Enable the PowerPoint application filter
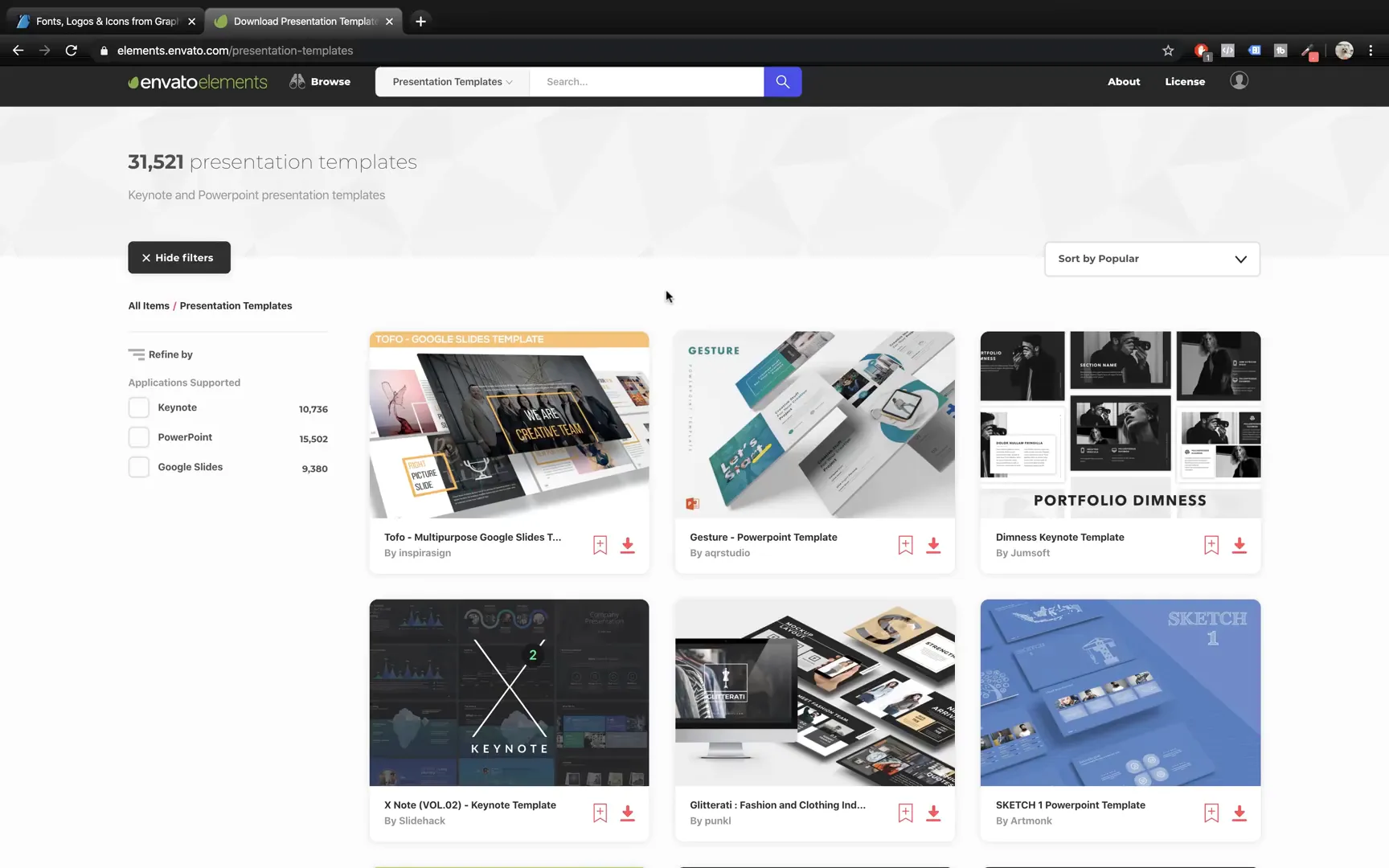The height and width of the screenshot is (868, 1389). tap(138, 437)
